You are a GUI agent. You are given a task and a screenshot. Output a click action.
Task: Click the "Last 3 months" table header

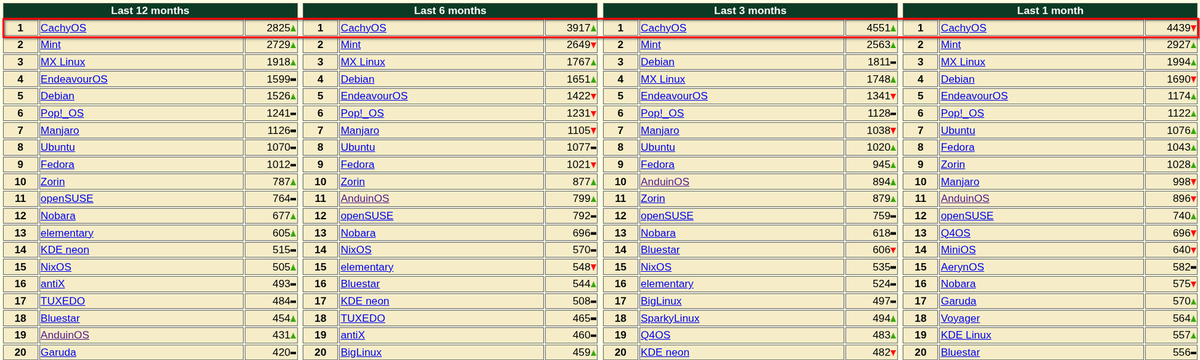pyautogui.click(x=750, y=10)
